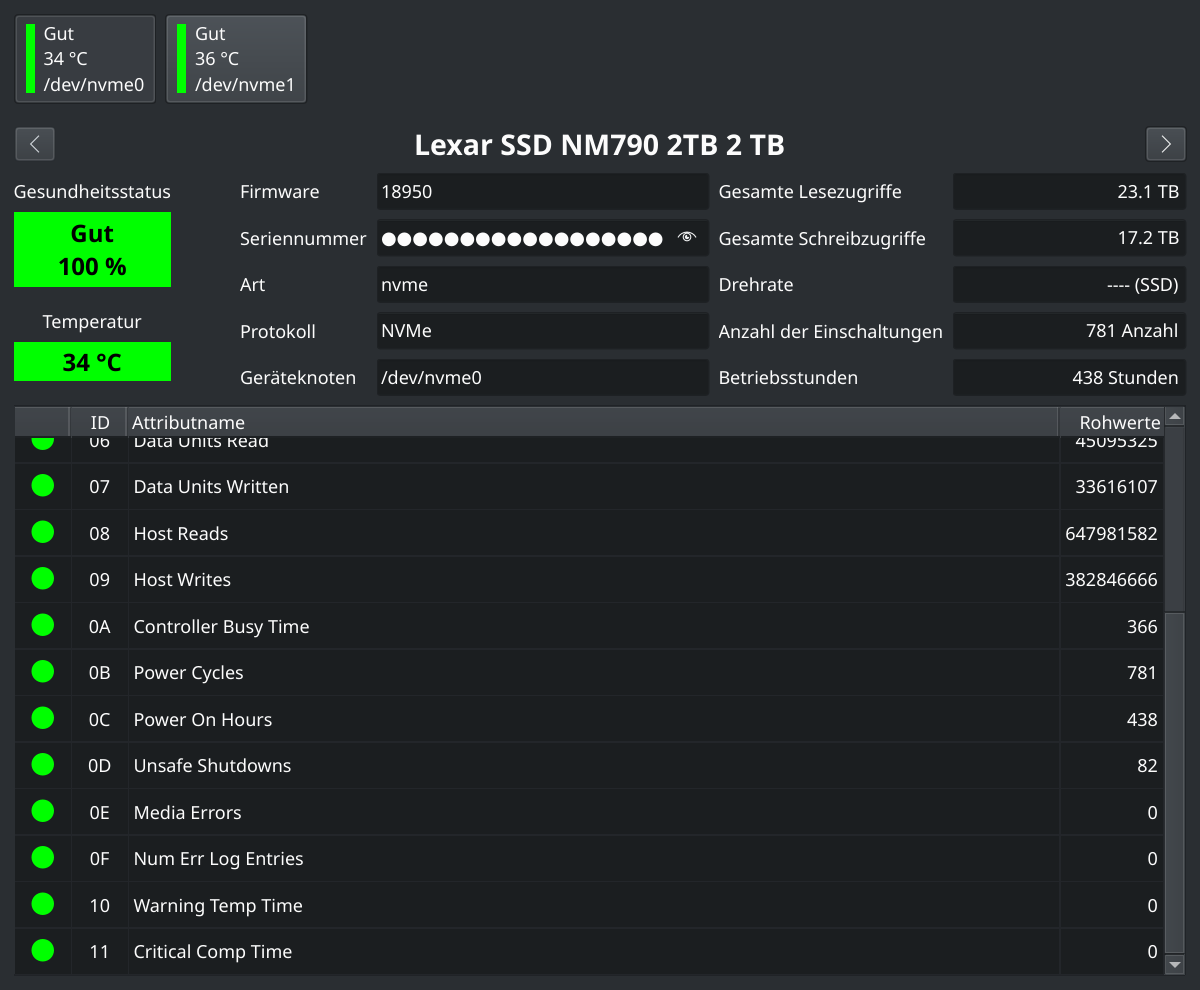This screenshot has height=990, width=1200.
Task: Select the /dev/nvme1 drive tile
Action: pos(236,59)
